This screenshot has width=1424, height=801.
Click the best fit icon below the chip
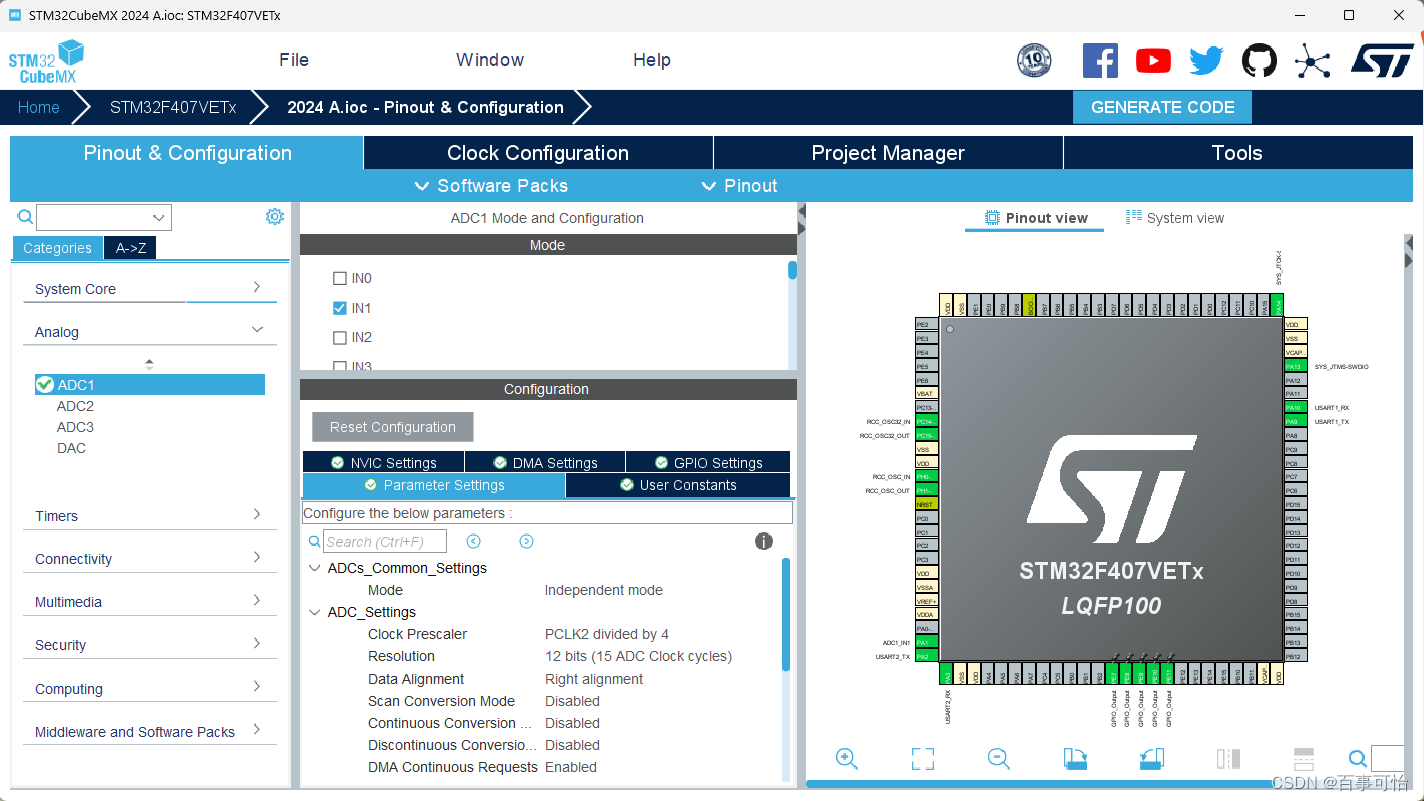tap(922, 758)
